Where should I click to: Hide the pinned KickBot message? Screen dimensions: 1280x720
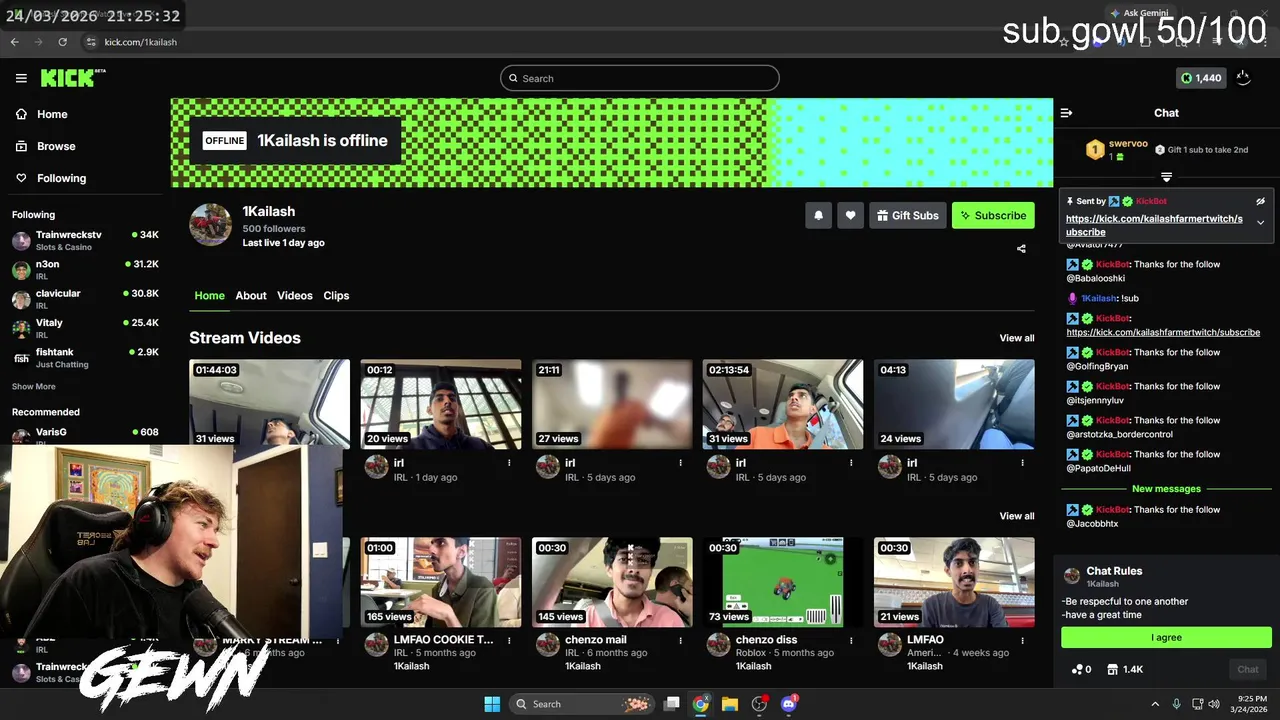[x=1260, y=201]
